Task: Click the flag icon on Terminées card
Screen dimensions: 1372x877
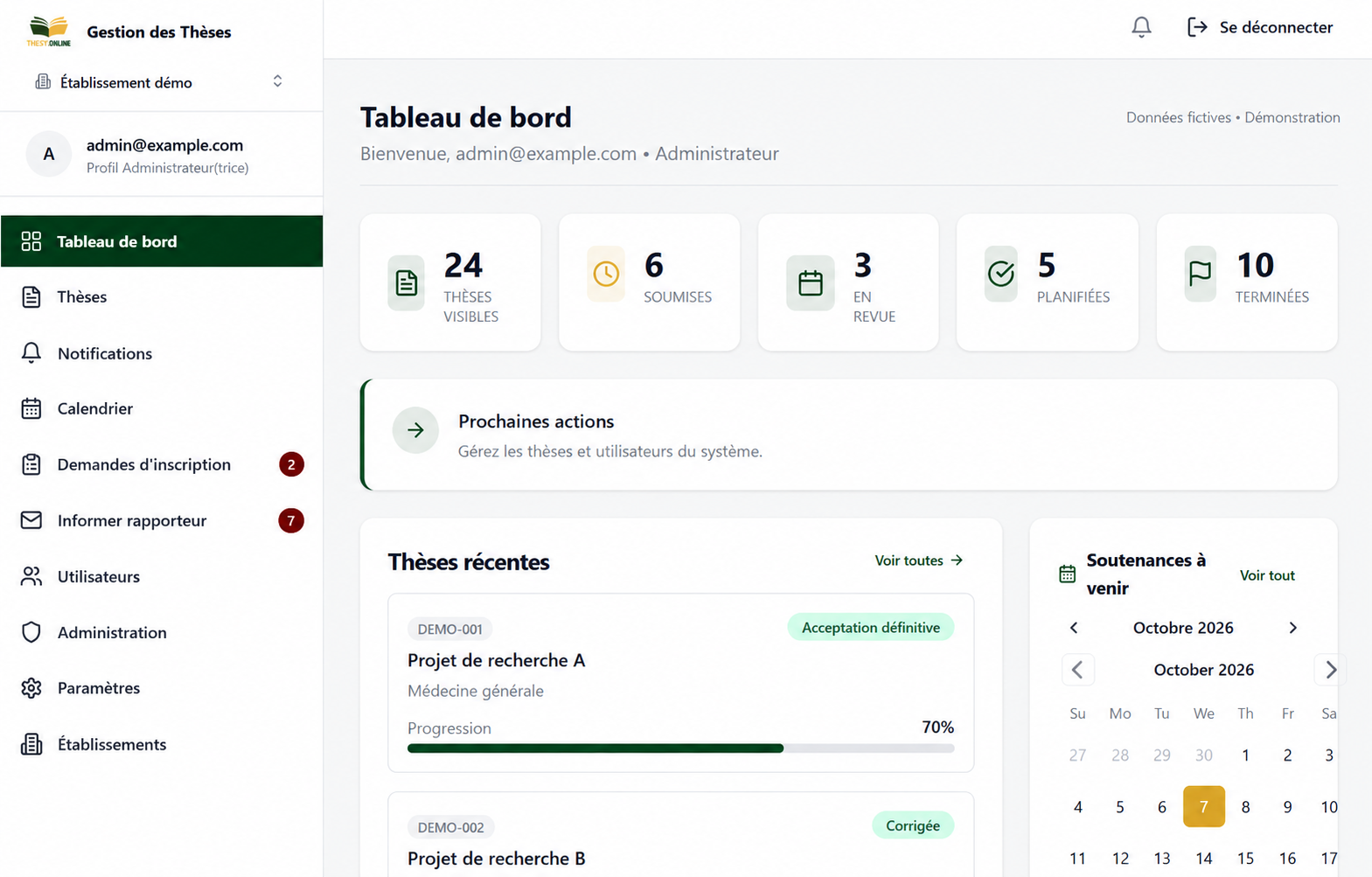Action: coord(1201,274)
